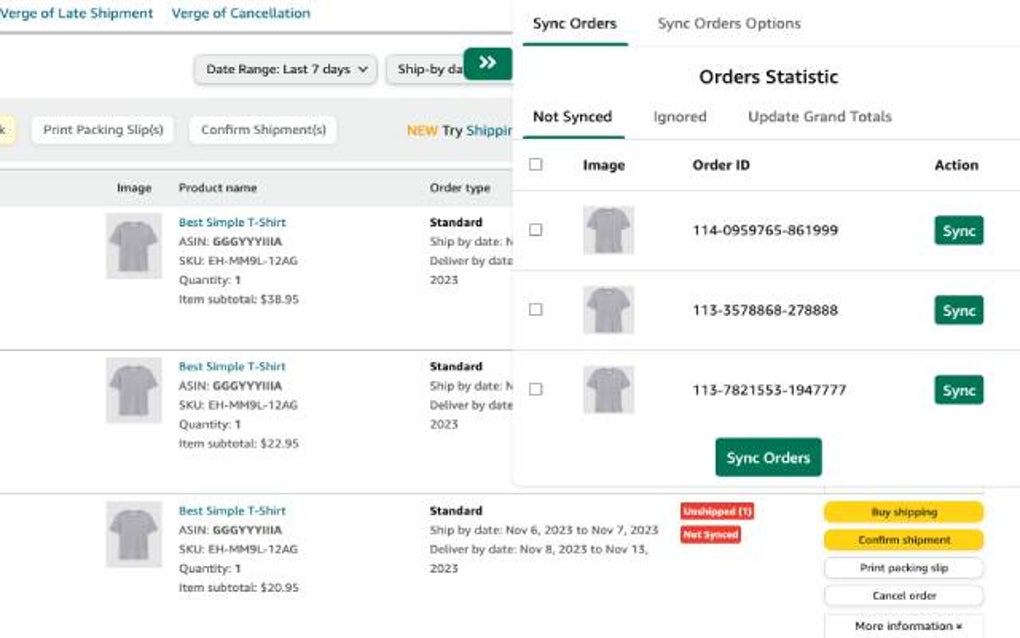Sync order 113-7821553-1947777
1020x638 pixels.
(958, 390)
